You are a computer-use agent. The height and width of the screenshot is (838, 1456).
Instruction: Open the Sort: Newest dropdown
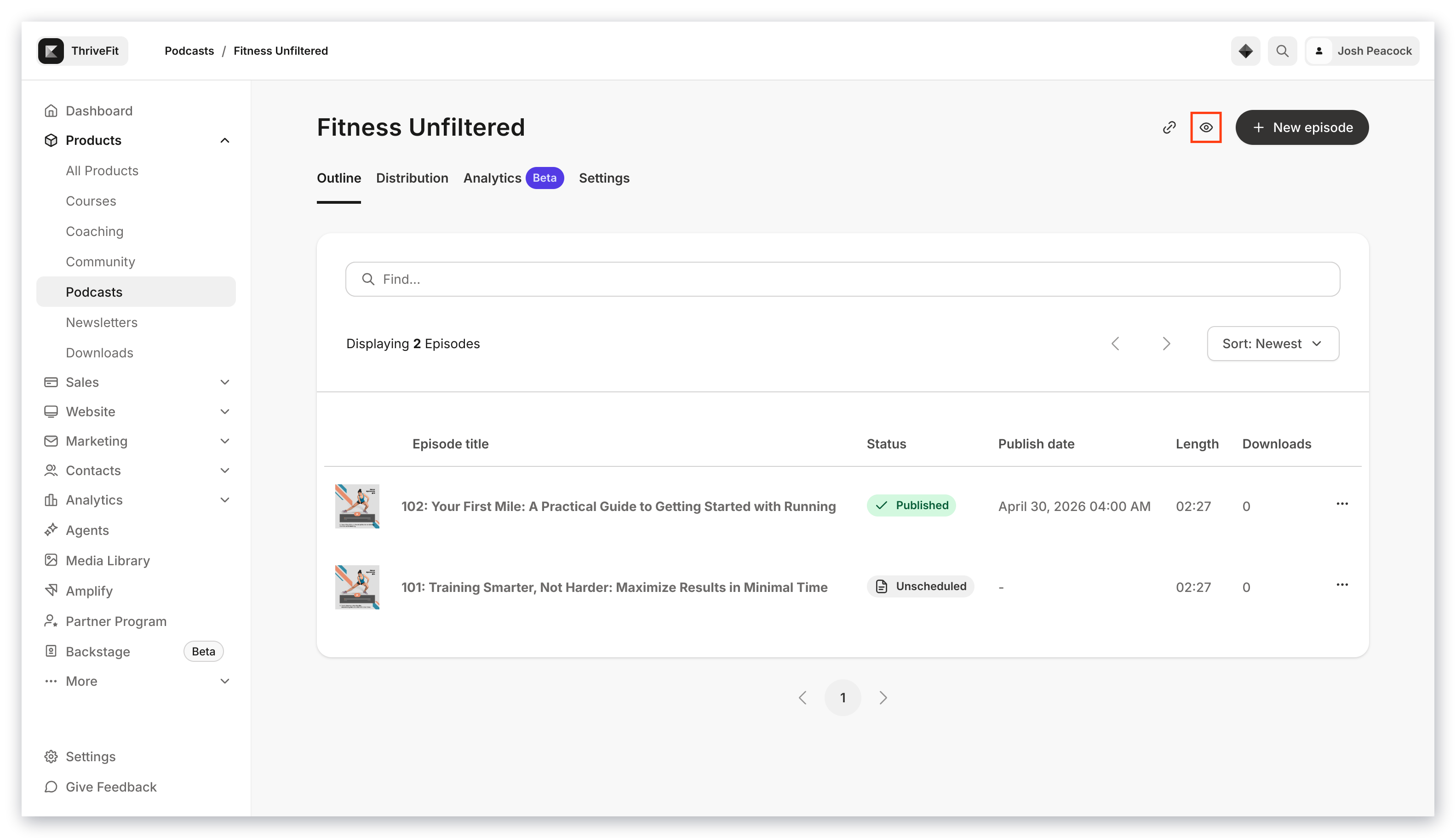[1273, 344]
